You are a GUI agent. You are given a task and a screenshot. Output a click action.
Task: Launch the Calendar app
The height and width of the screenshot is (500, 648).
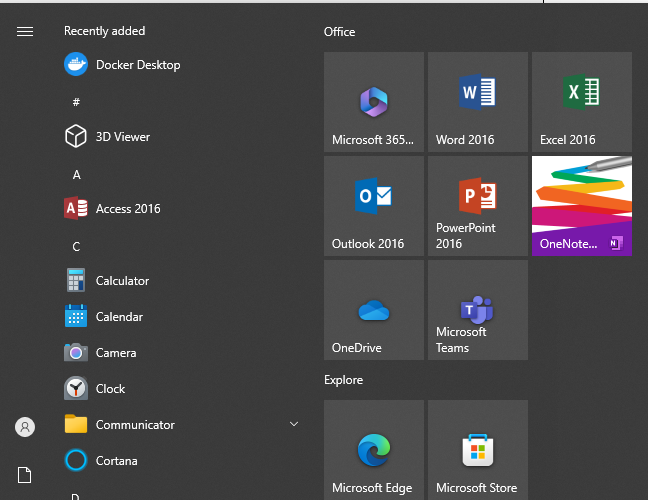coord(119,317)
